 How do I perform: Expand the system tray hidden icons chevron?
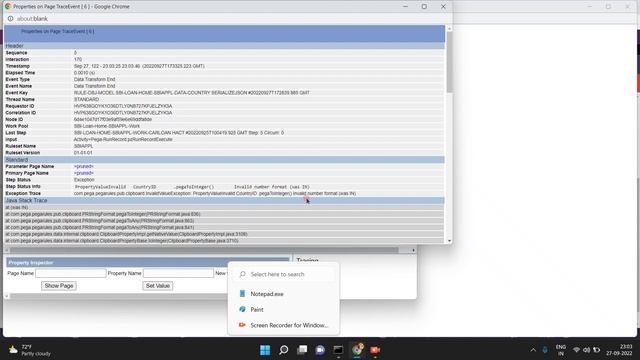(x=533, y=350)
